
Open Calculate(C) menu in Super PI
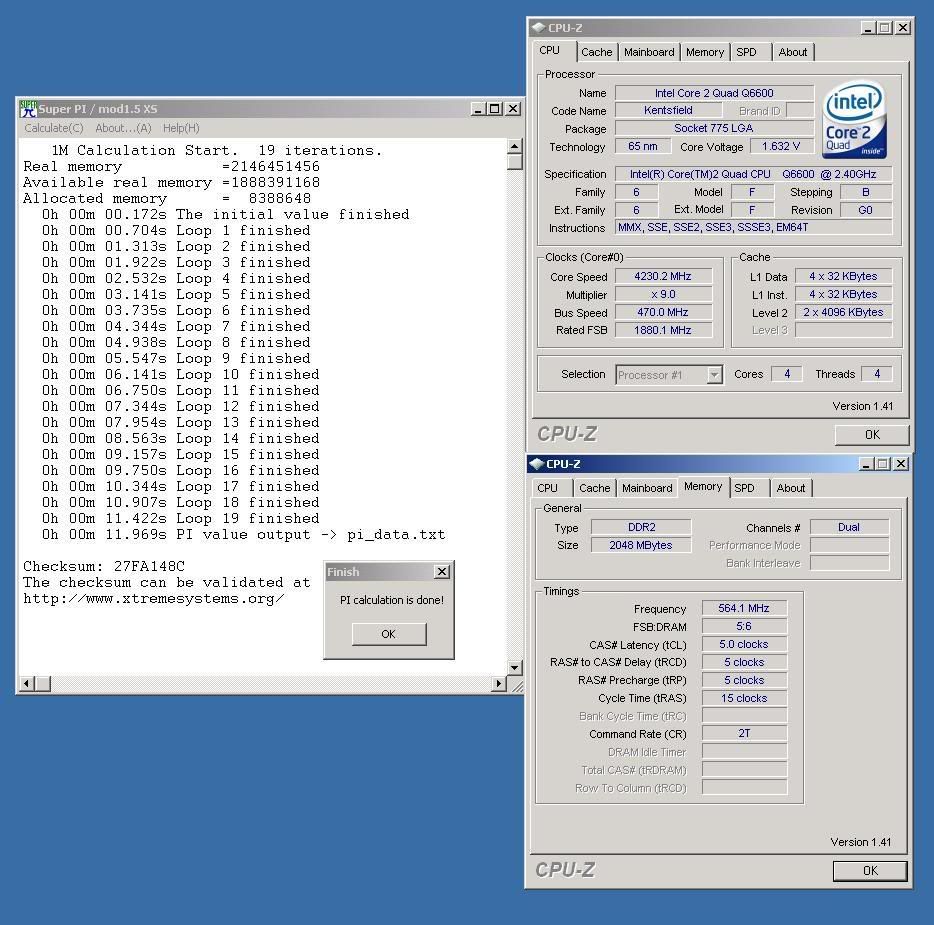pos(54,128)
